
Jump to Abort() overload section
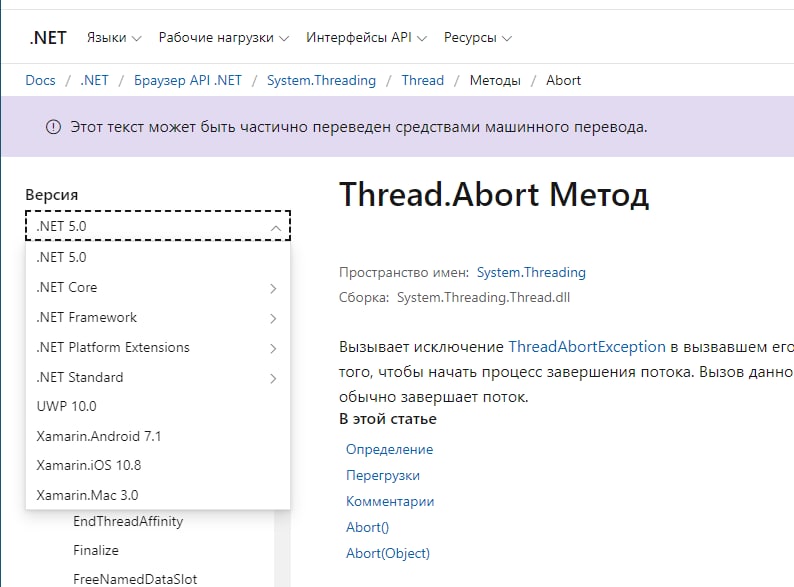coord(368,527)
